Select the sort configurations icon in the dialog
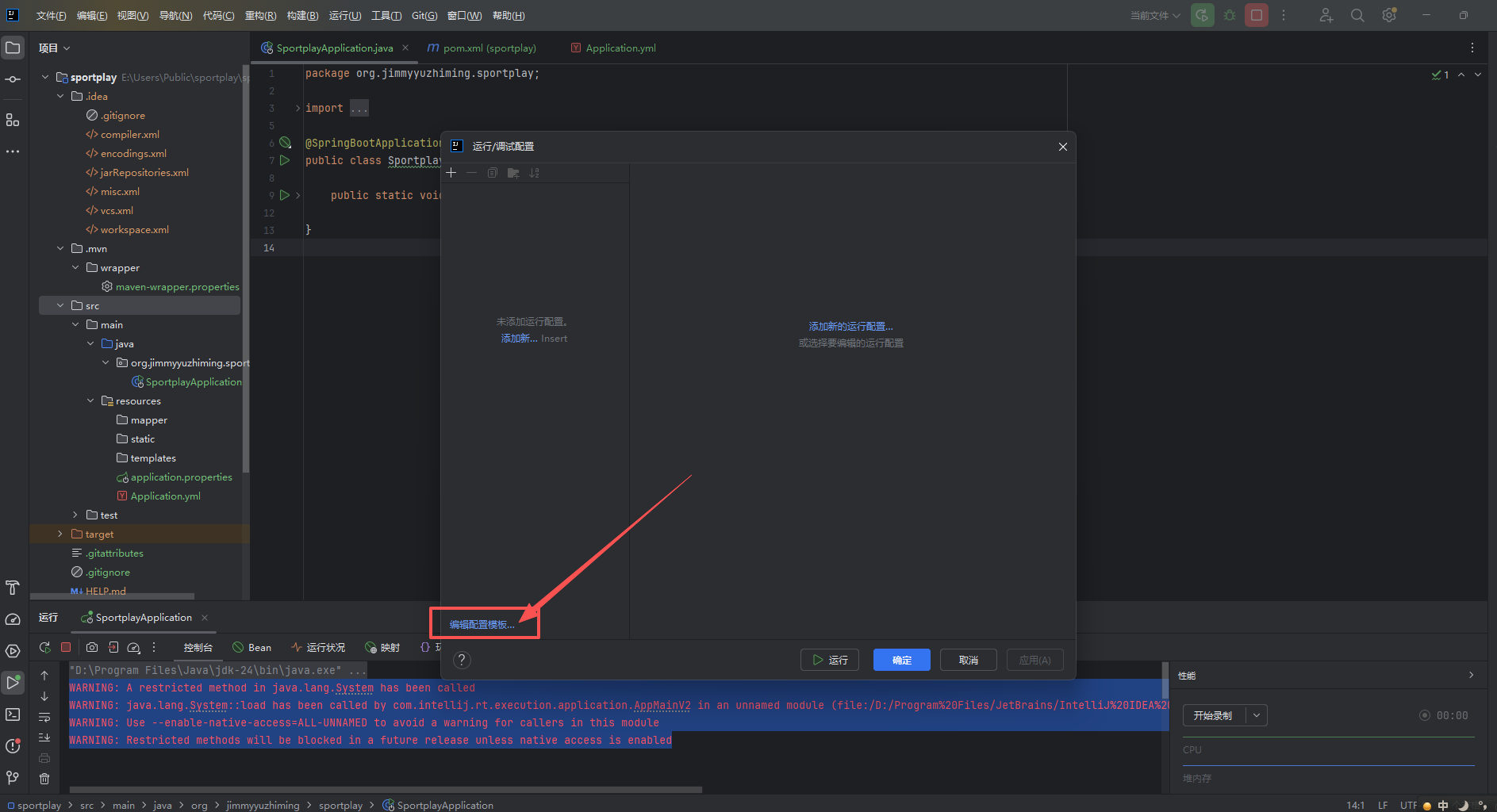 point(535,172)
